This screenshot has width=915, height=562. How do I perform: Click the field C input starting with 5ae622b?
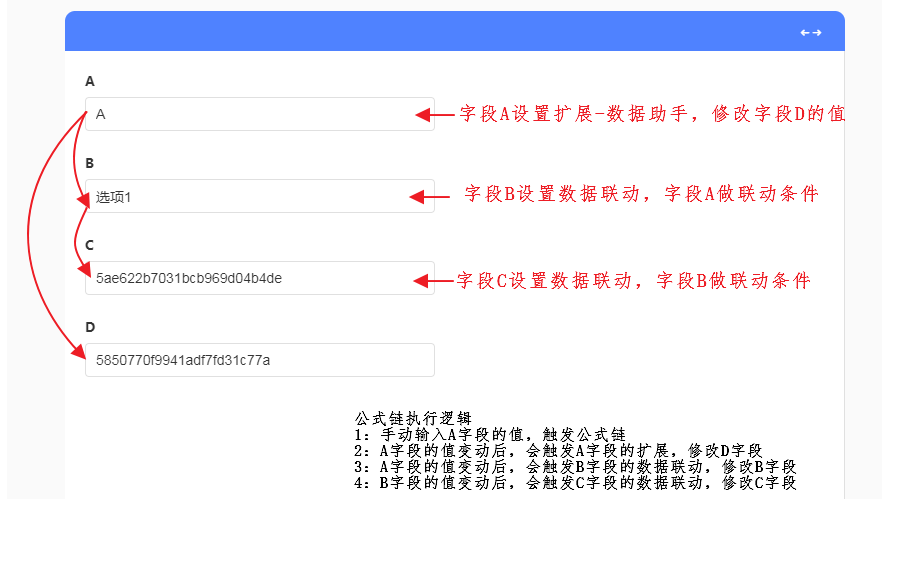(260, 278)
